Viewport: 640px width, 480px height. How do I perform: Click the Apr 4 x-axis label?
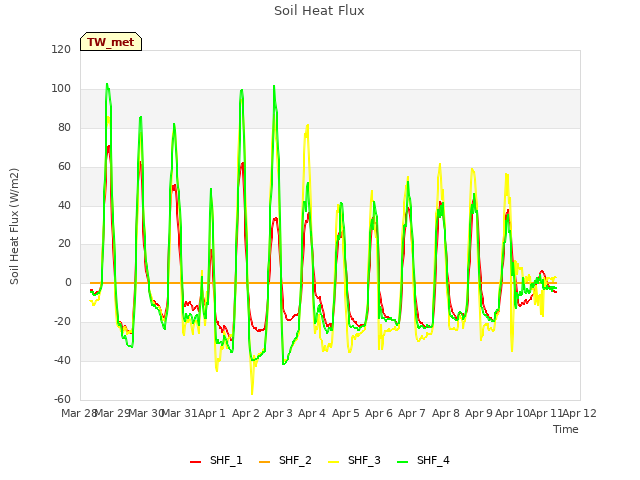tap(312, 413)
